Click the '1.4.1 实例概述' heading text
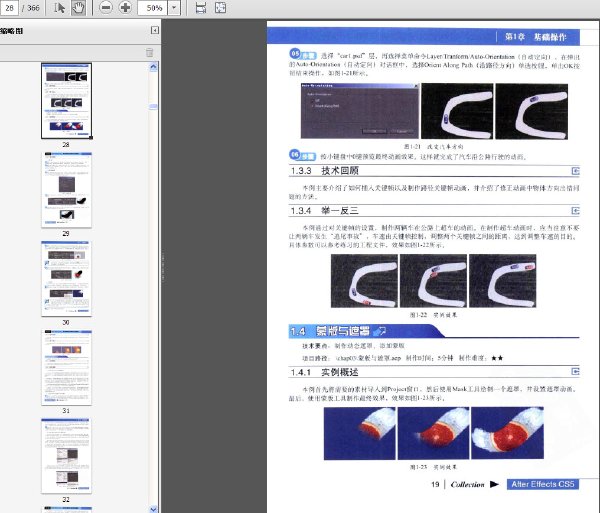The height and width of the screenshot is (513, 600). (x=324, y=372)
